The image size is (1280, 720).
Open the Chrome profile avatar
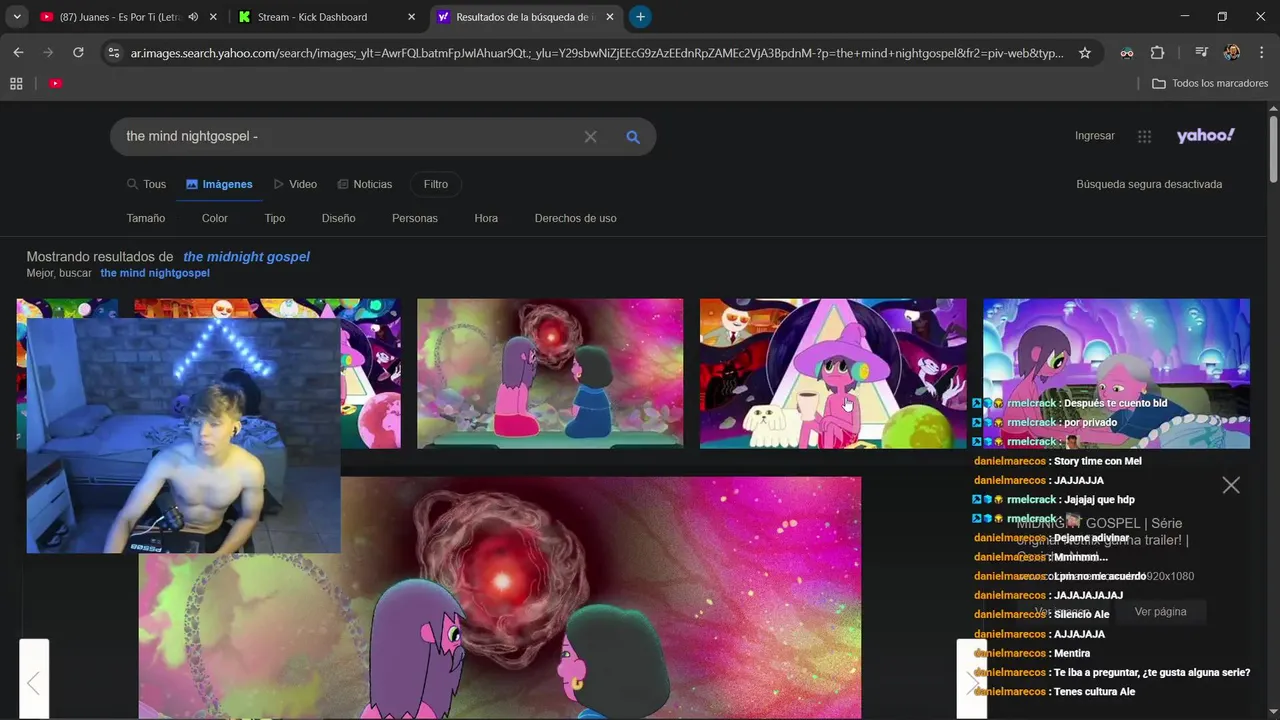(x=1232, y=53)
